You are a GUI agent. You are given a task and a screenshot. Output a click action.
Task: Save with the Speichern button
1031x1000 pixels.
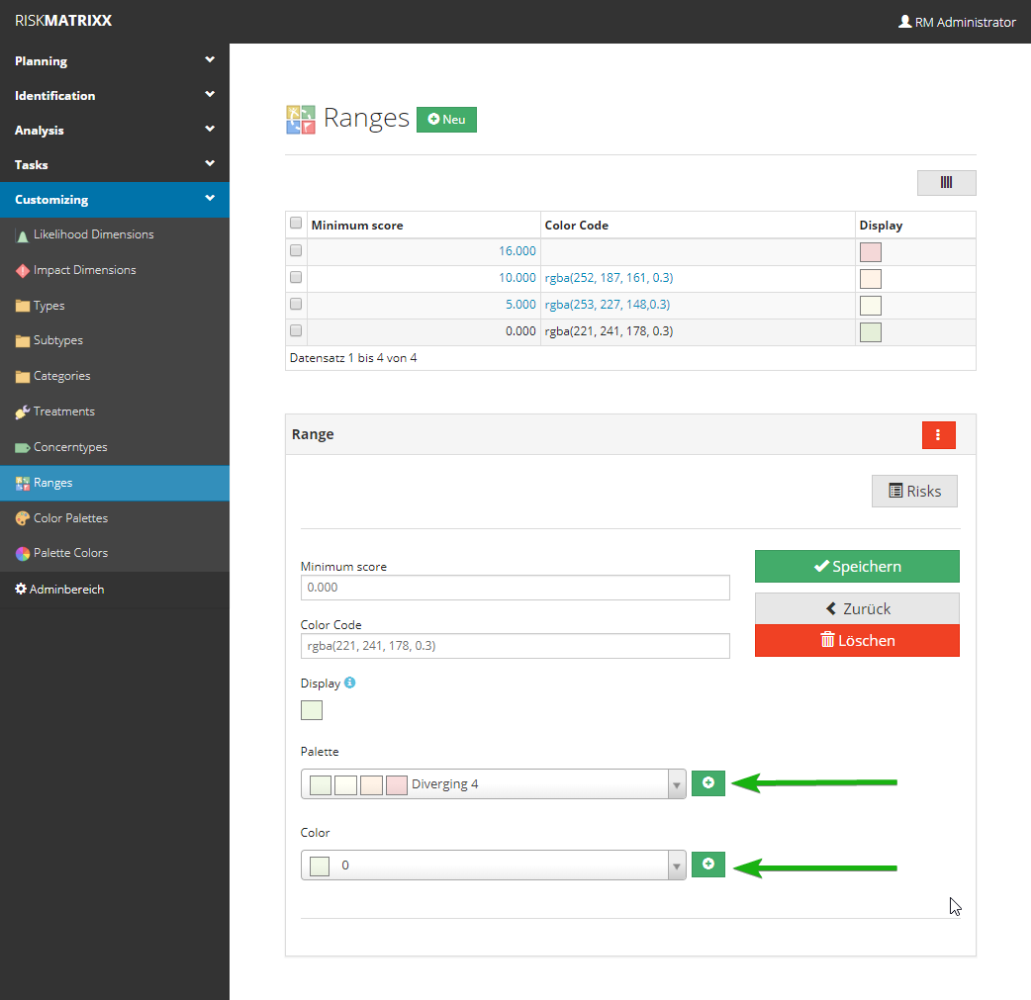pyautogui.click(x=857, y=566)
